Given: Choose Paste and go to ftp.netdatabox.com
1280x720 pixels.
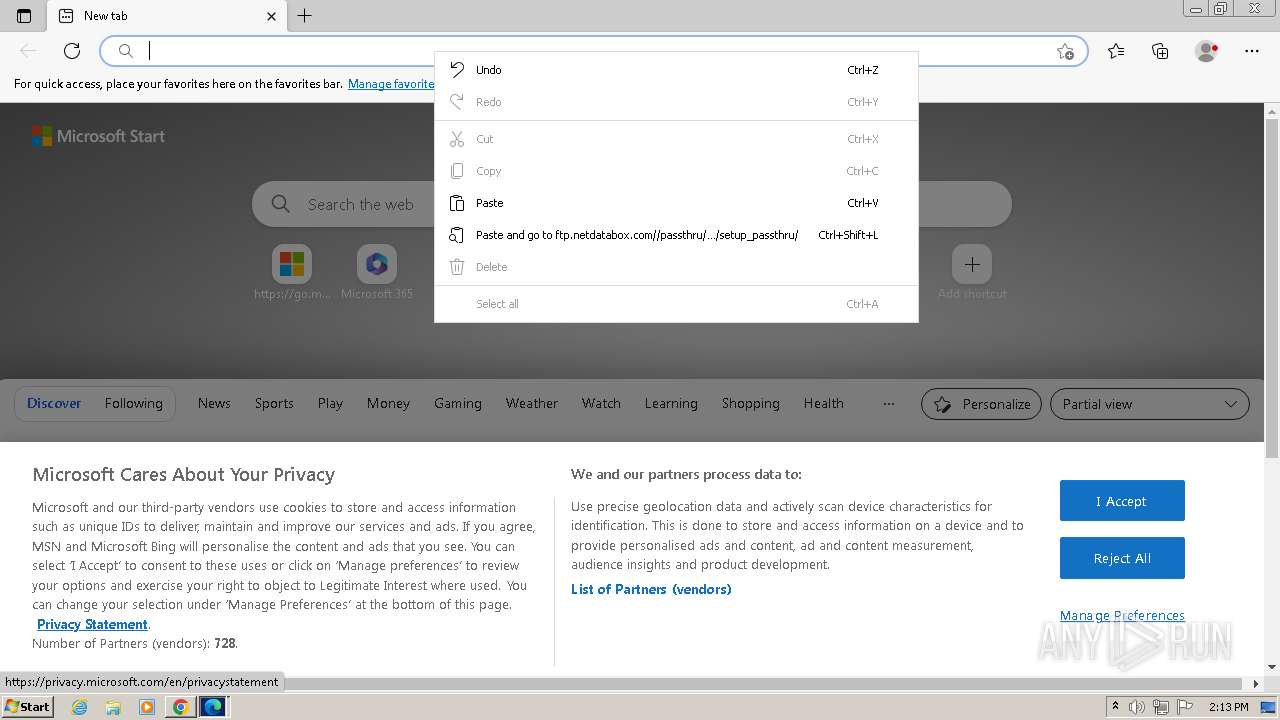Looking at the screenshot, I should pos(676,235).
